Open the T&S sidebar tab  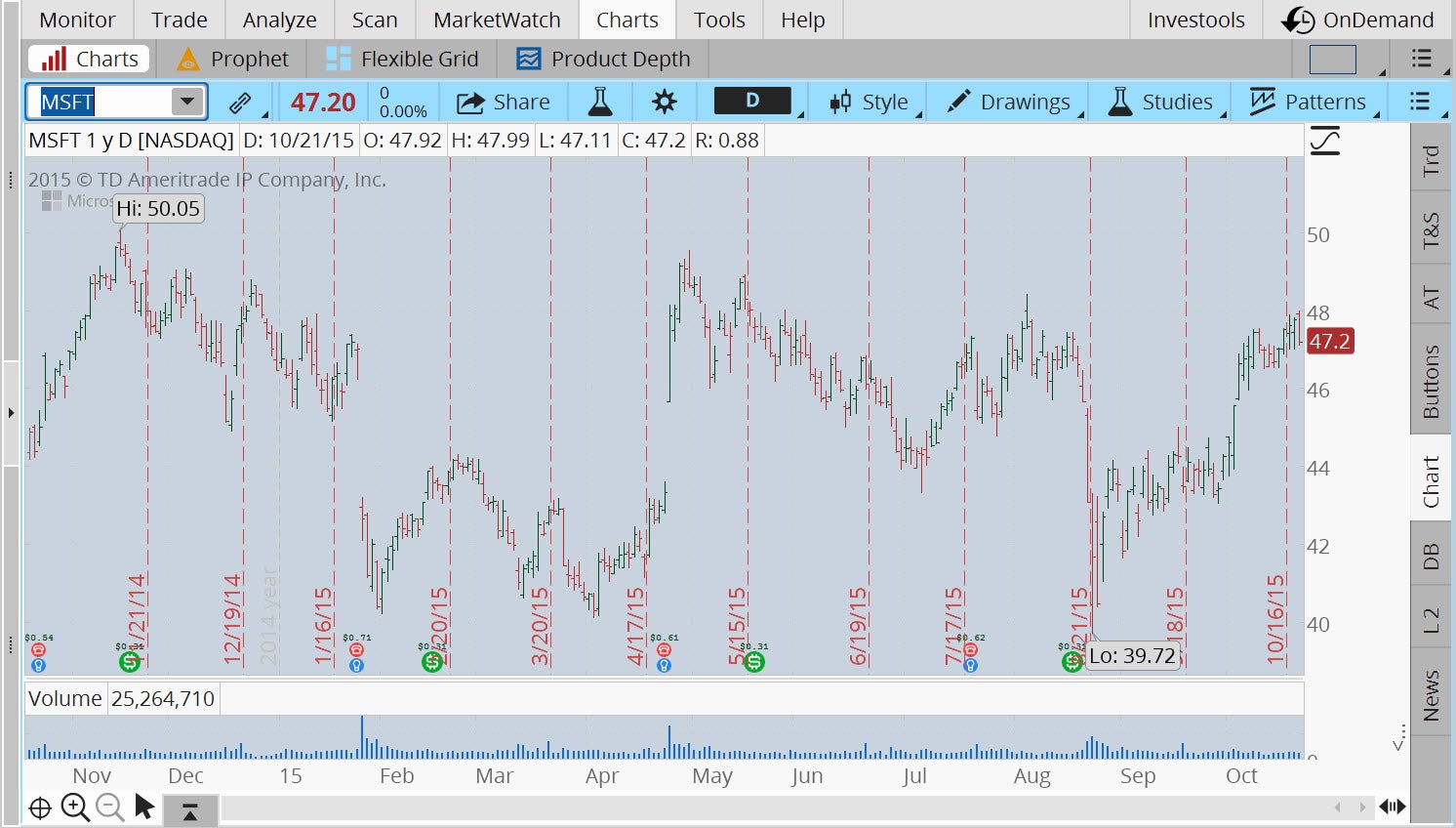click(1431, 229)
